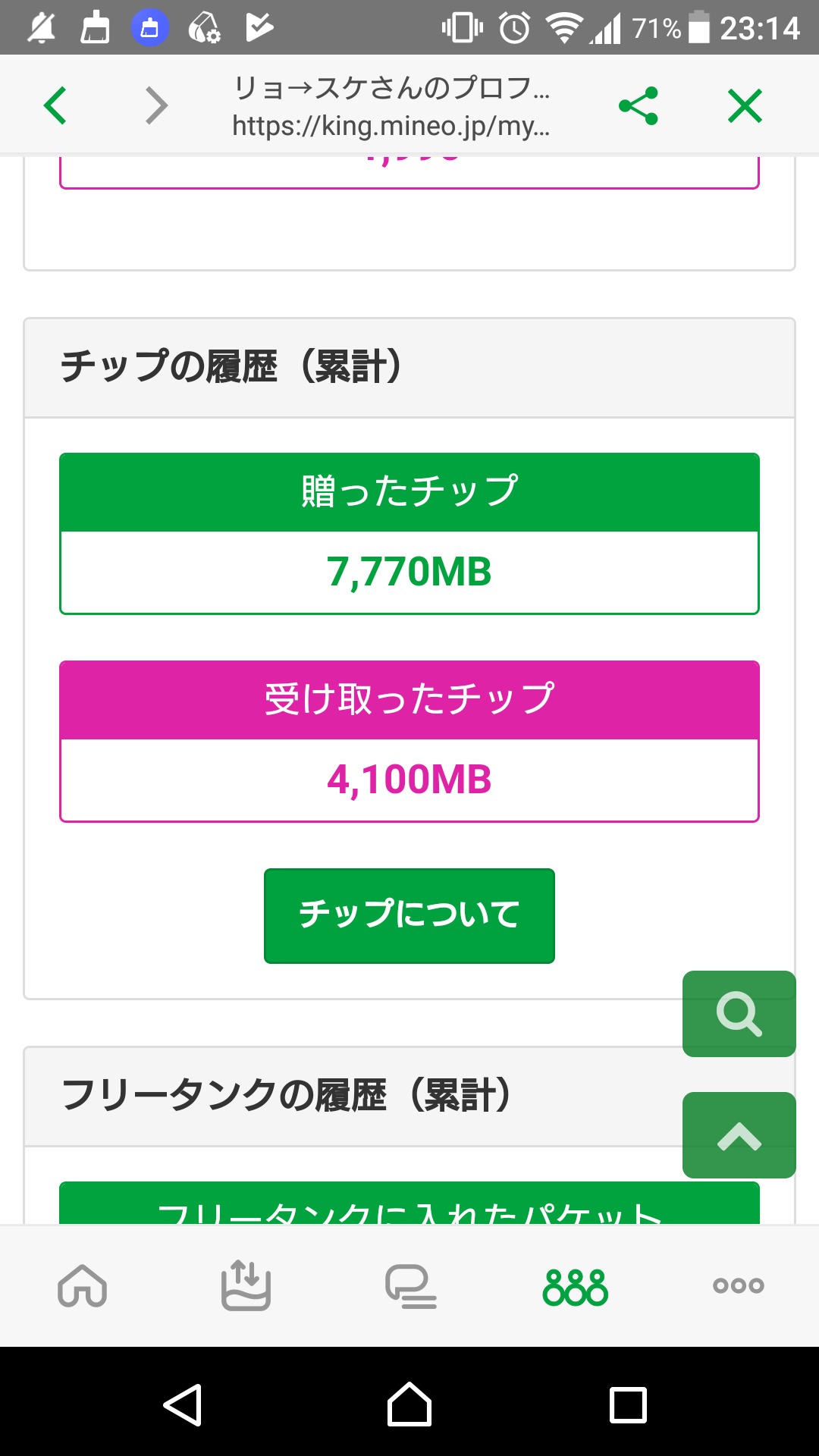Tap the browser forward arrow
Screen dimensions: 819x1456
156,105
